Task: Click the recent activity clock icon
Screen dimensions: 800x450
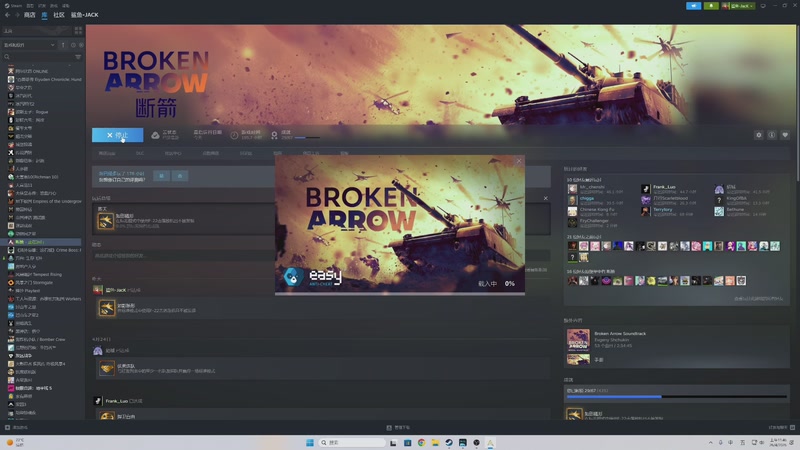Action: pos(73,45)
